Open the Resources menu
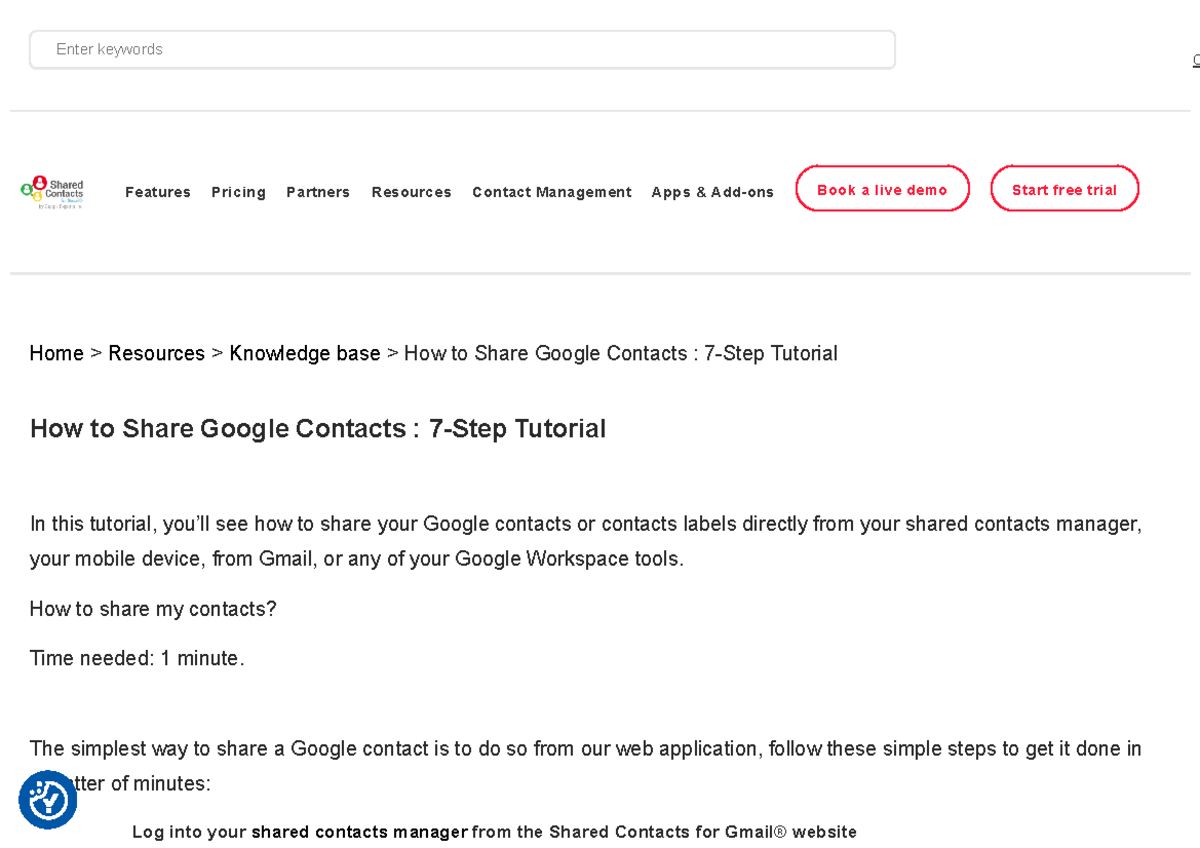Image resolution: width=1200 pixels, height=848 pixels. [x=411, y=192]
